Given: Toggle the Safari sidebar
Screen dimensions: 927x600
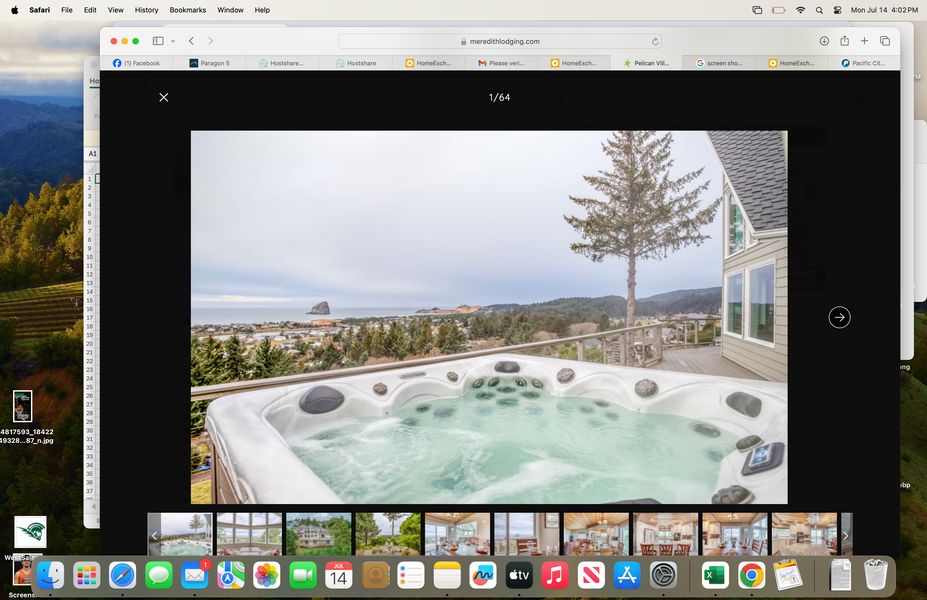Looking at the screenshot, I should [158, 41].
